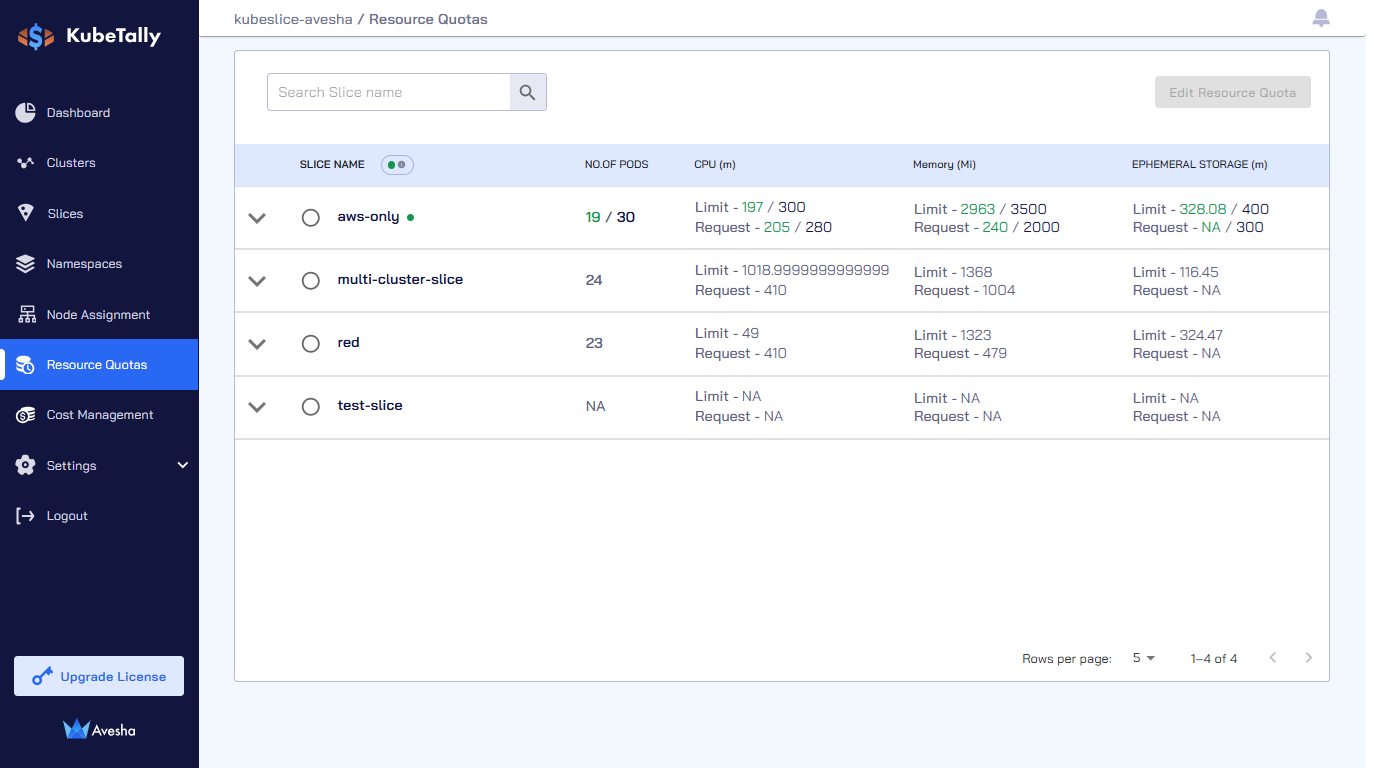Click the Logout arrow icon
This screenshot has width=1375, height=782.
pos(26,516)
